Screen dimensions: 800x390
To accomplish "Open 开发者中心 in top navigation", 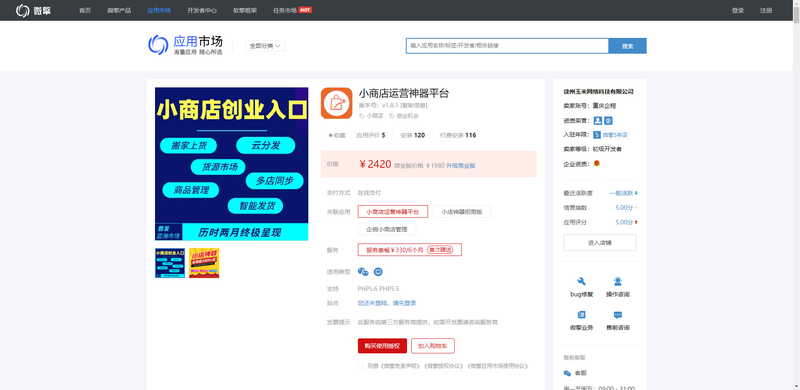I will point(202,10).
